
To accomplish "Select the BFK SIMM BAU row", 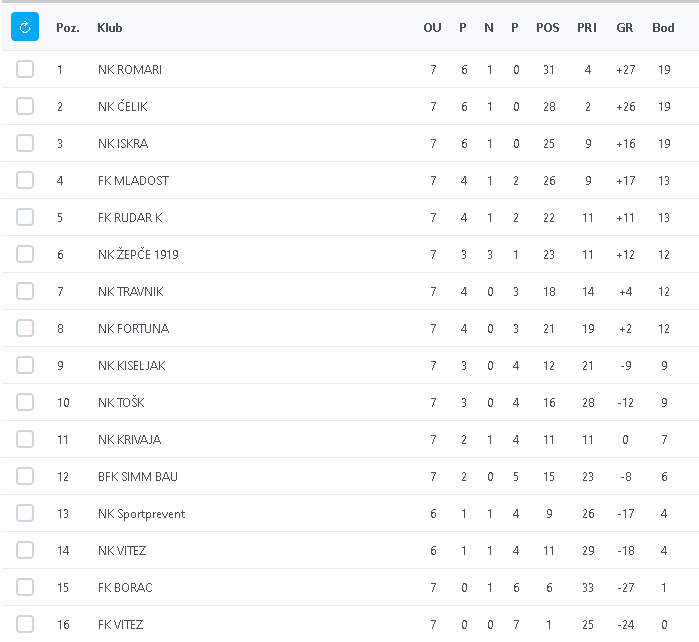I will [138, 476].
